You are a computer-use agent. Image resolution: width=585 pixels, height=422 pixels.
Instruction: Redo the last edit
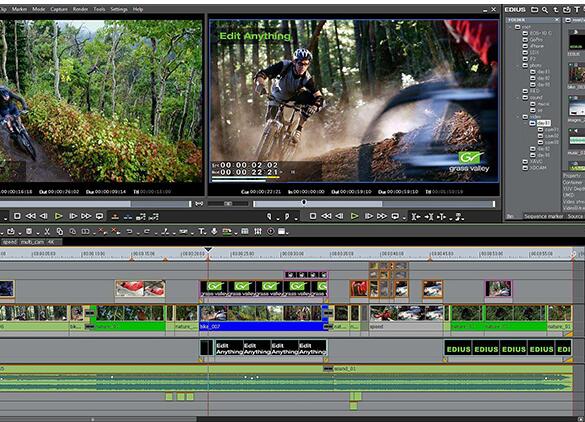point(147,232)
